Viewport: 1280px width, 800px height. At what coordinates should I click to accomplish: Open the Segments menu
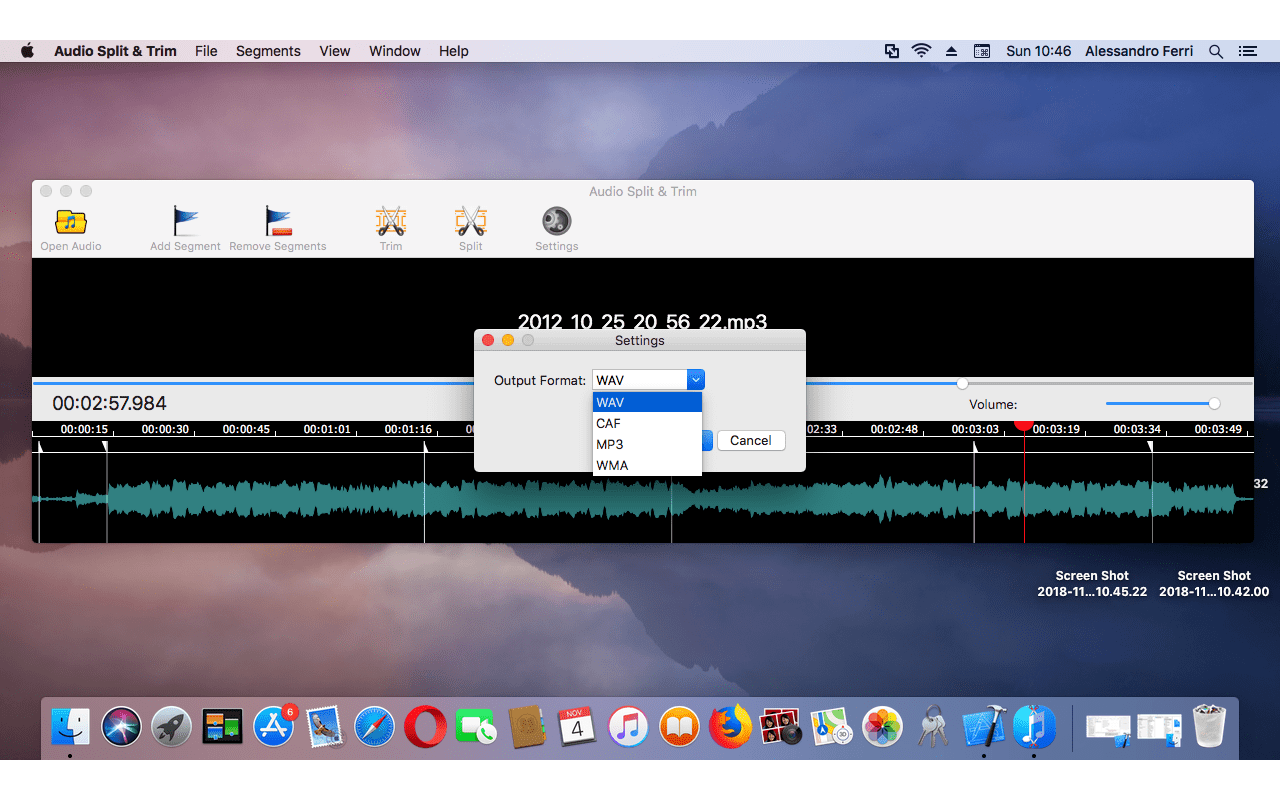pyautogui.click(x=268, y=50)
